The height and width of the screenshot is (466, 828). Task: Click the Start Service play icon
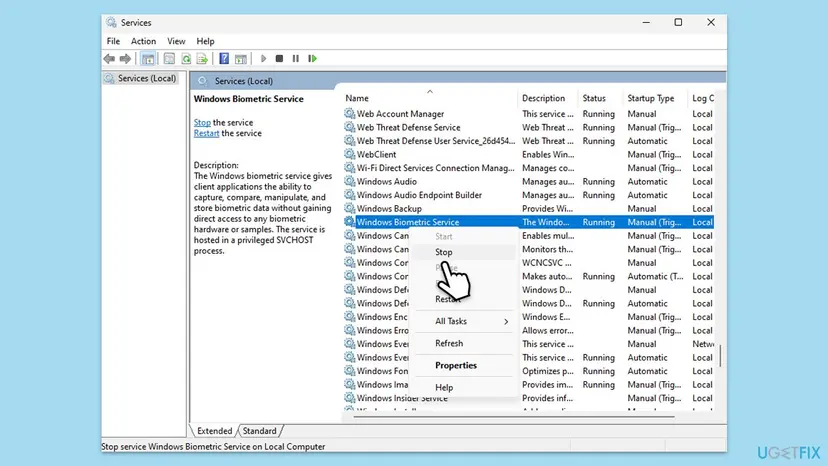(264, 59)
